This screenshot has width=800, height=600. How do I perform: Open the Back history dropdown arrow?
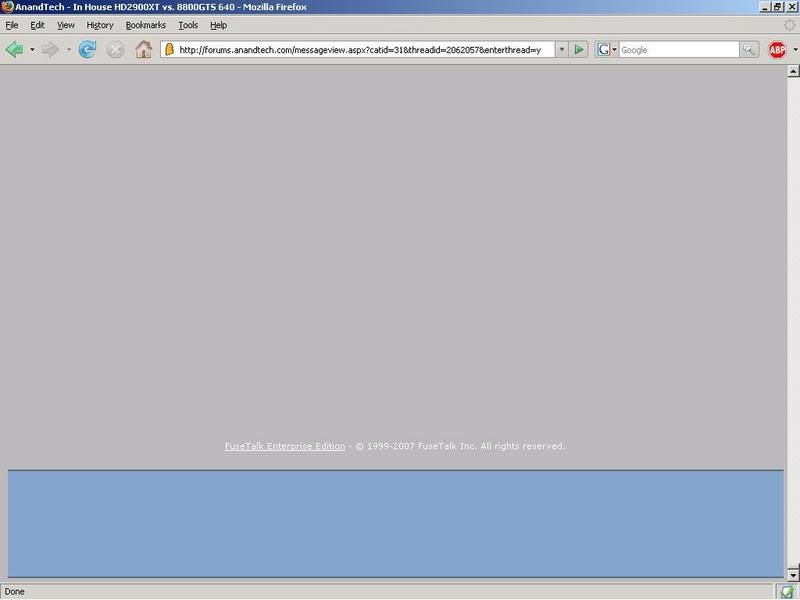click(x=32, y=49)
